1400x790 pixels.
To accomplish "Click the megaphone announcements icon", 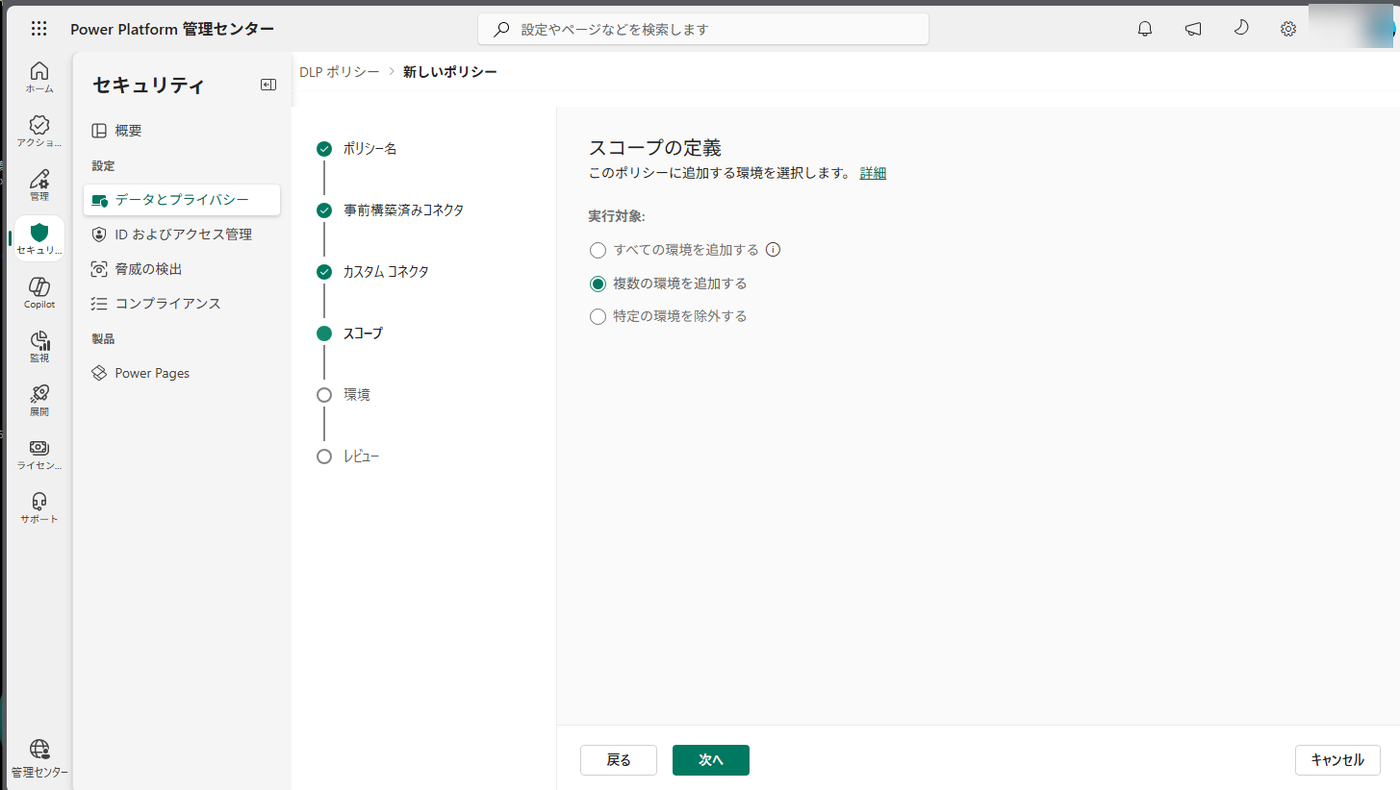I will tap(1193, 29).
